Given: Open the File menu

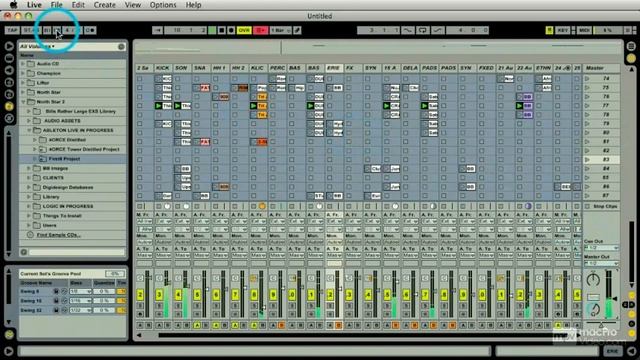Looking at the screenshot, I should point(56,5).
